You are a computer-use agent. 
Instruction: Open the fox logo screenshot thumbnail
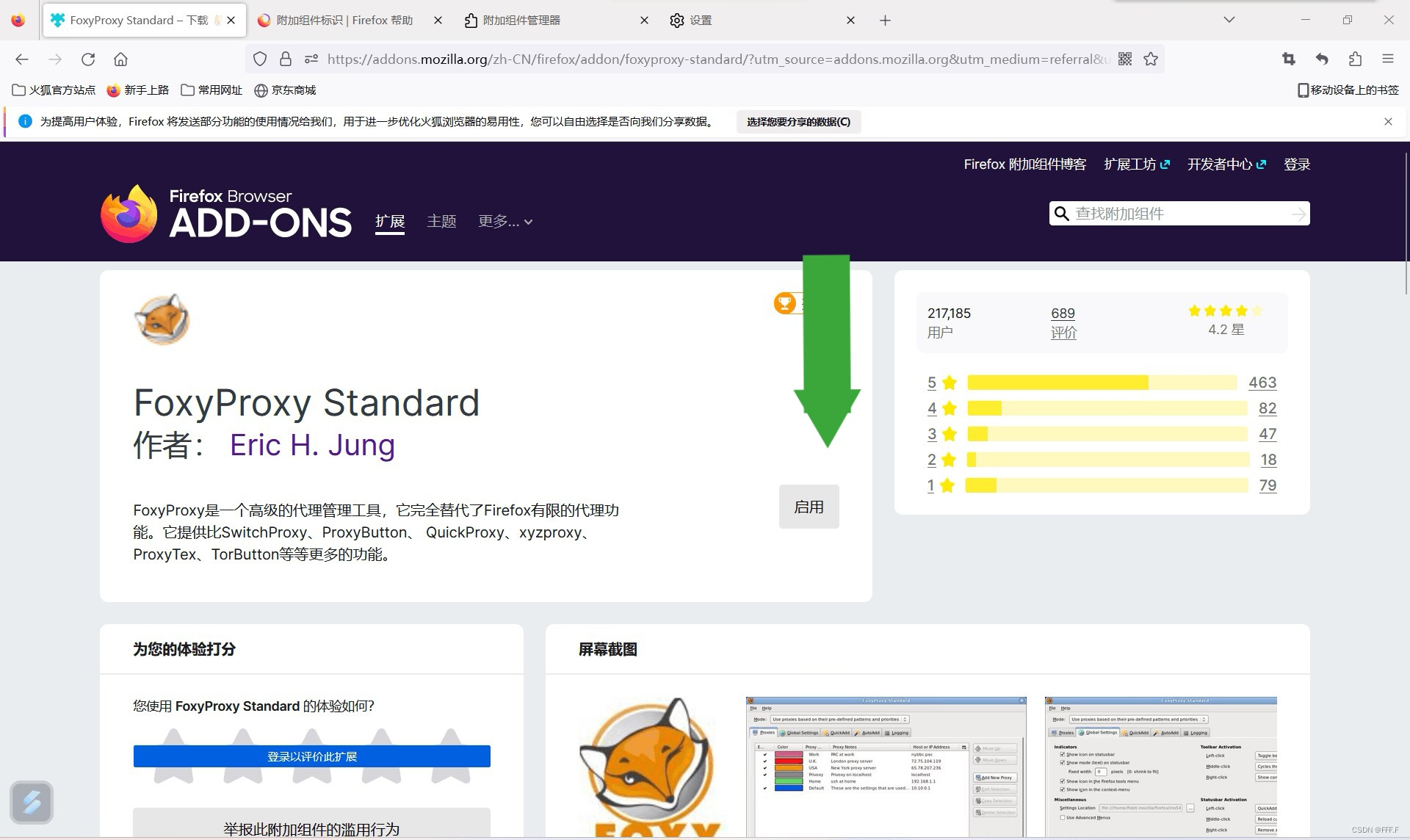click(651, 766)
